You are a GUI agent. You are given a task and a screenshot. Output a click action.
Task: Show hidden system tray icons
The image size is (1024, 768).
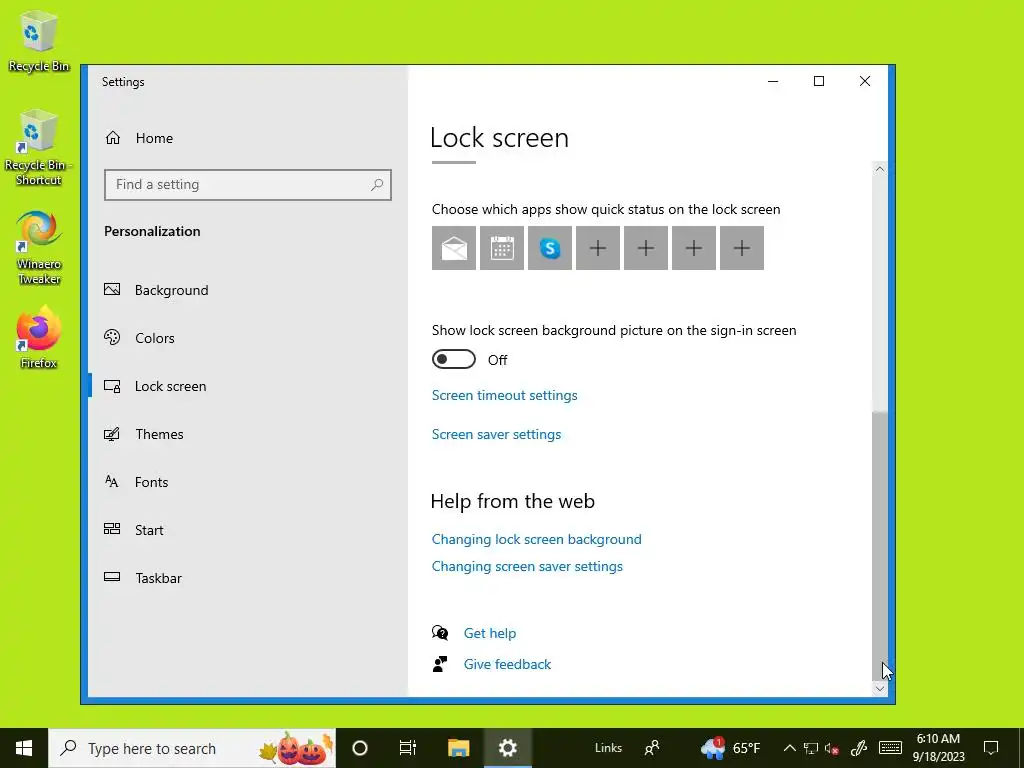[x=790, y=748]
